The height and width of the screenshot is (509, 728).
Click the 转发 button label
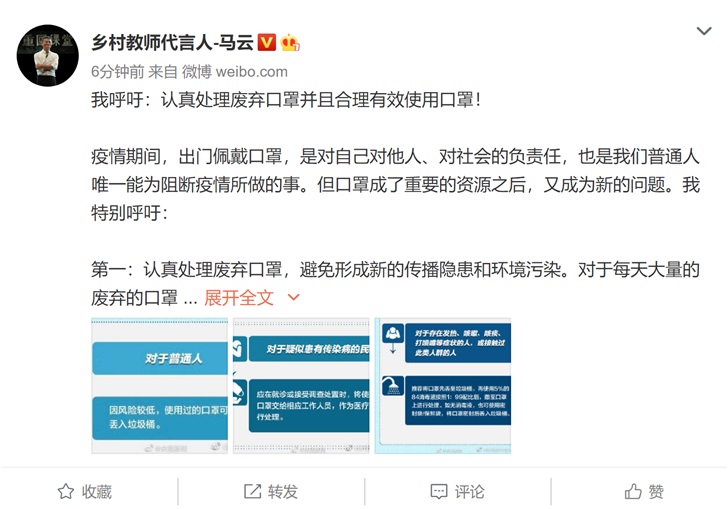[283, 491]
